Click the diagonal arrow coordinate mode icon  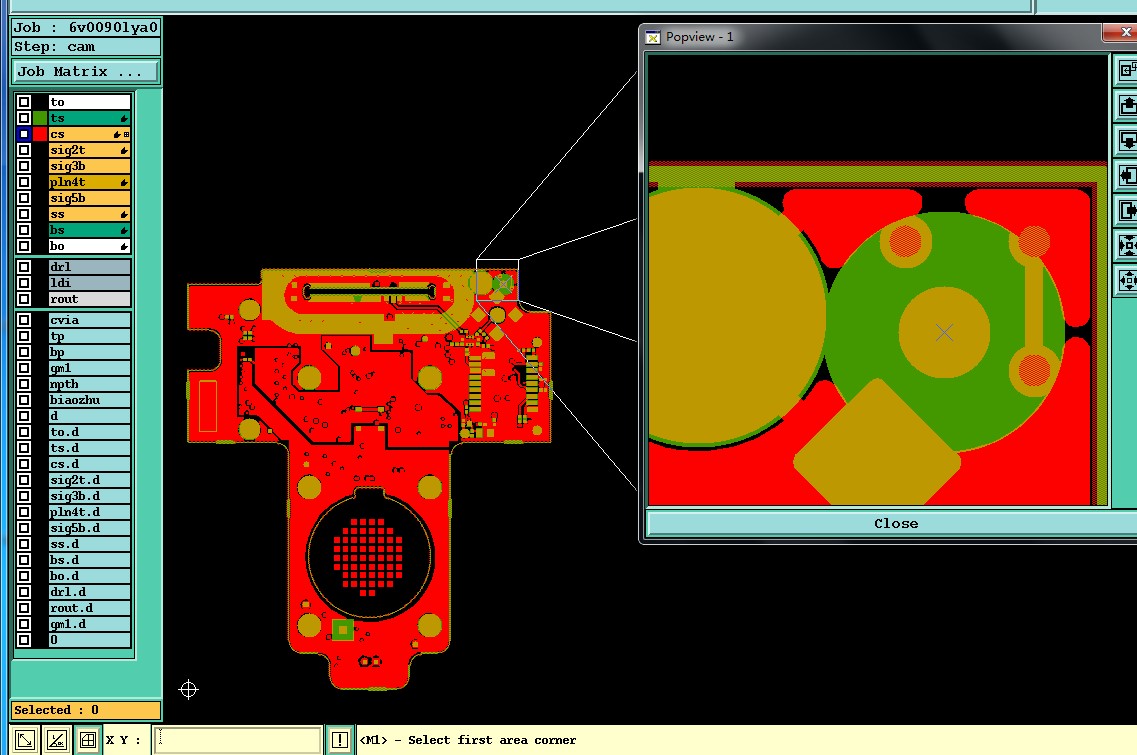pos(25,740)
